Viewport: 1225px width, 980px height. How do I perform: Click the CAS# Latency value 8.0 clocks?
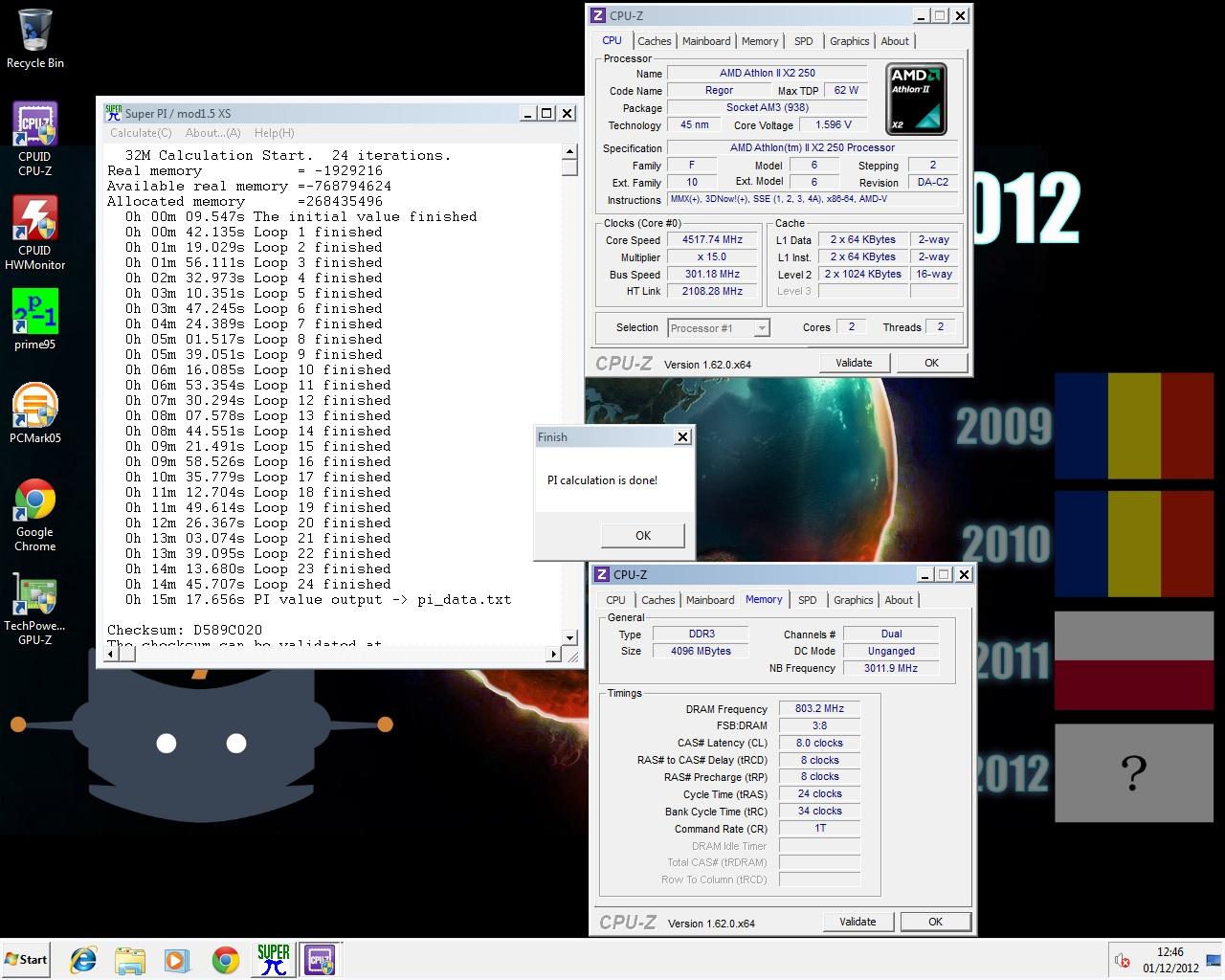point(819,743)
